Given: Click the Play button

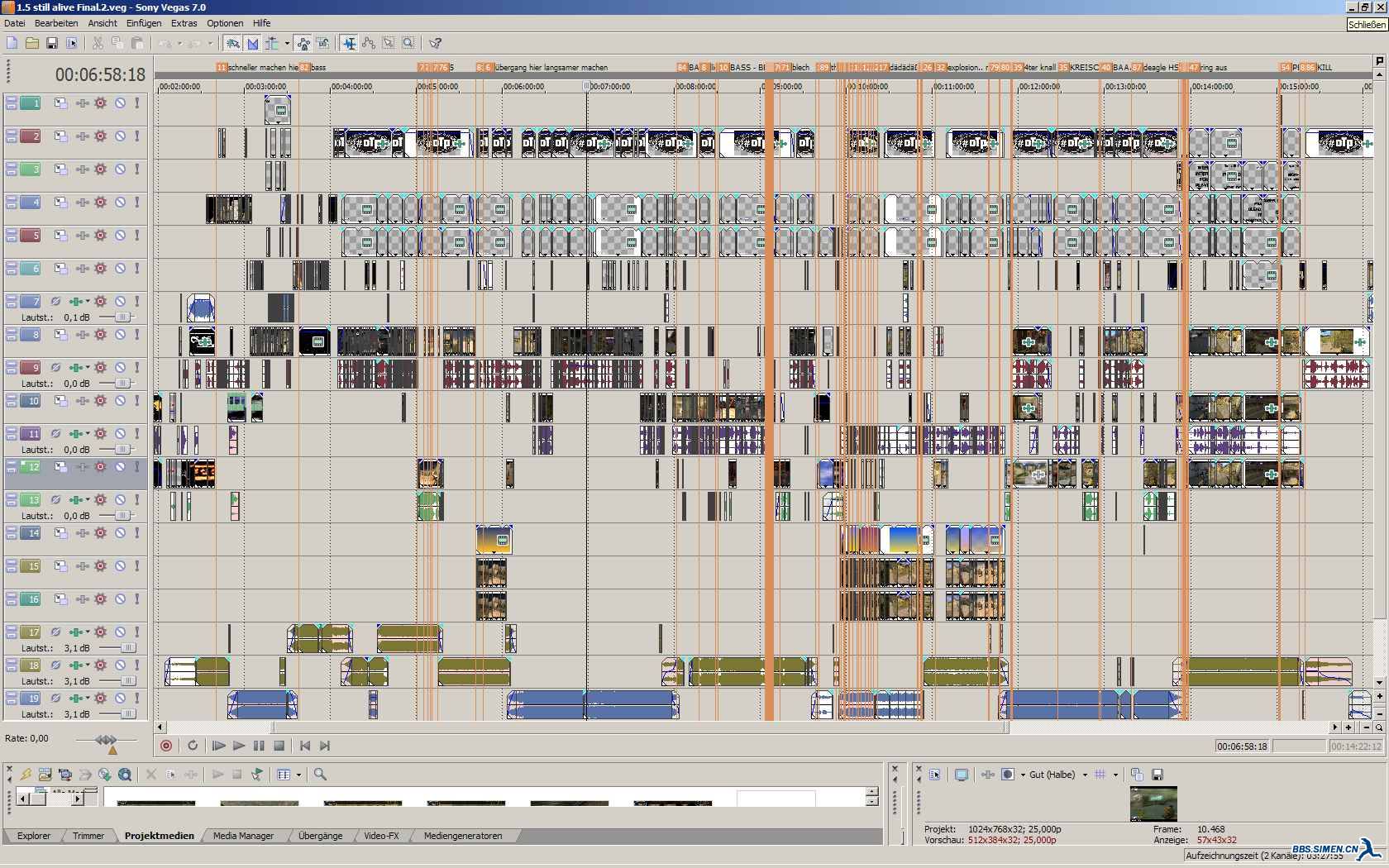Looking at the screenshot, I should point(239,746).
